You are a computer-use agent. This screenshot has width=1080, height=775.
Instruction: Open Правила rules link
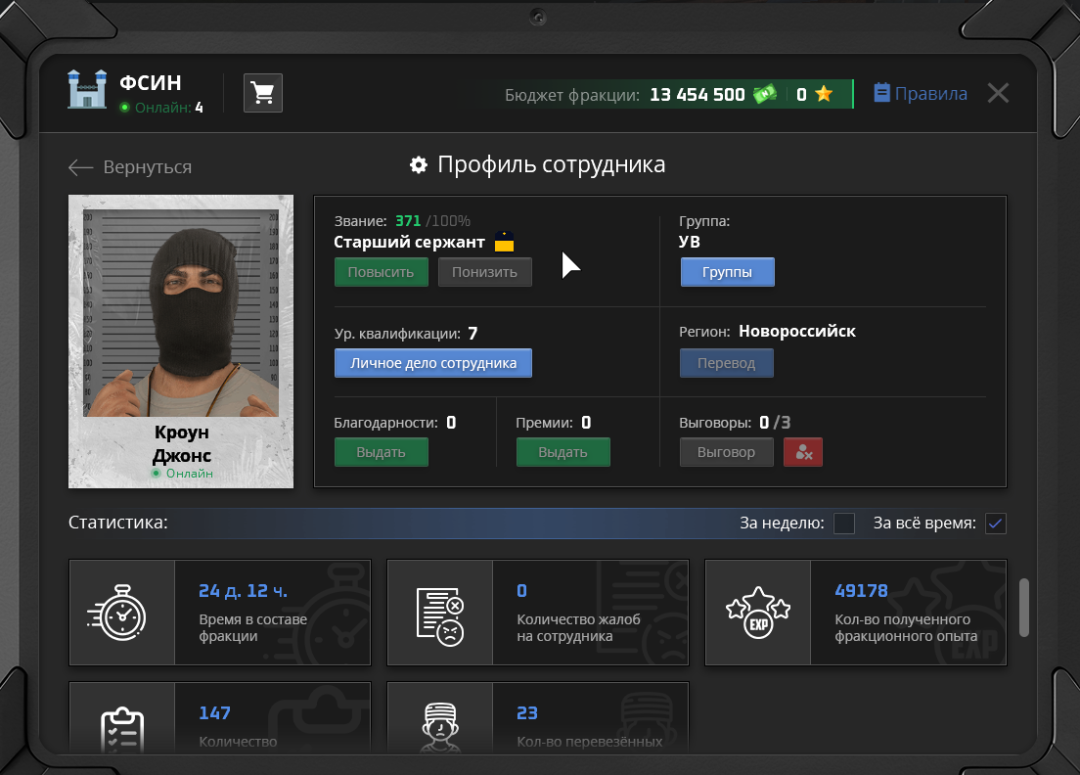pyautogui.click(x=920, y=93)
